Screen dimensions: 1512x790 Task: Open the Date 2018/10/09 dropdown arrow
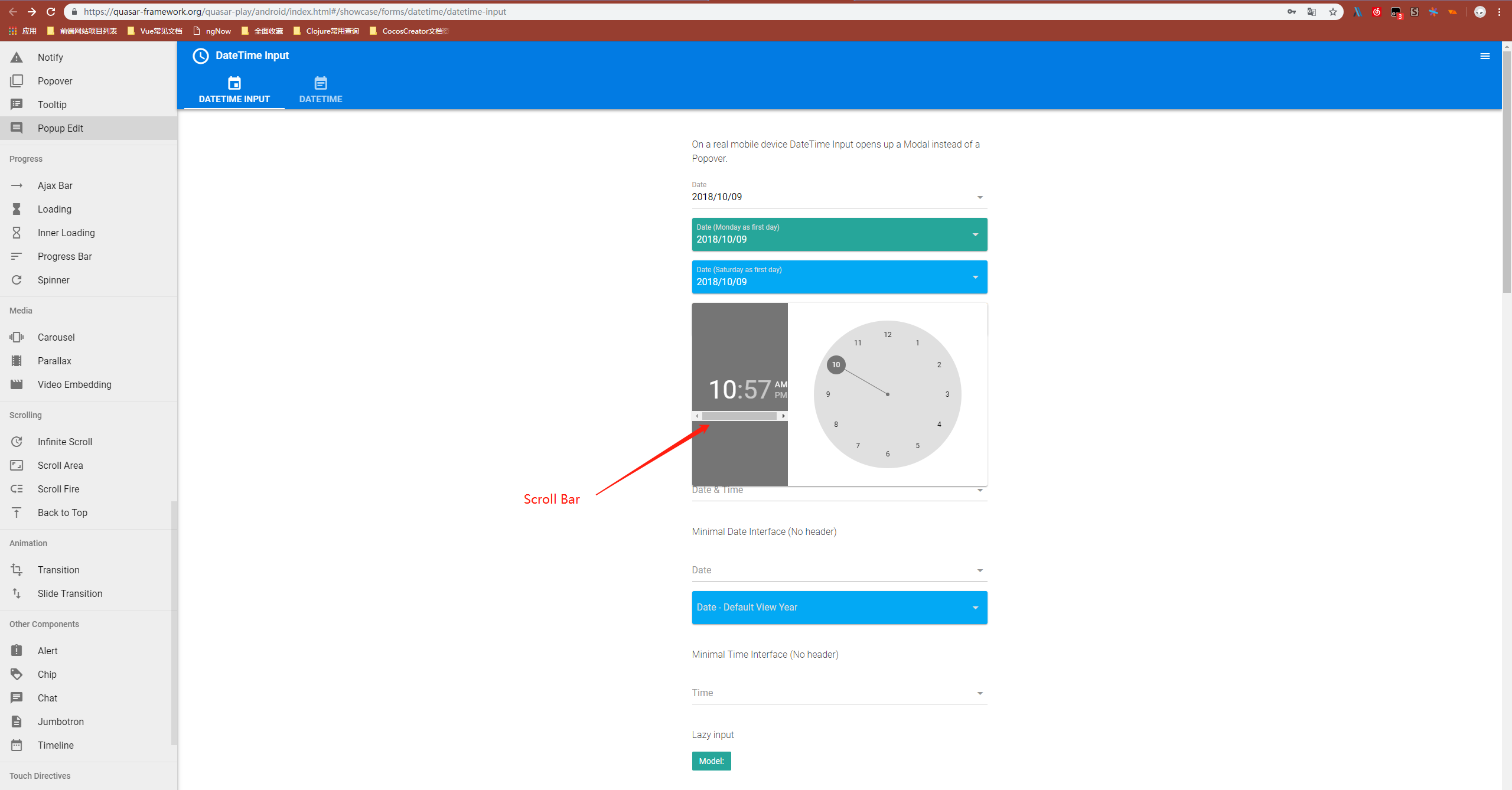tap(979, 197)
